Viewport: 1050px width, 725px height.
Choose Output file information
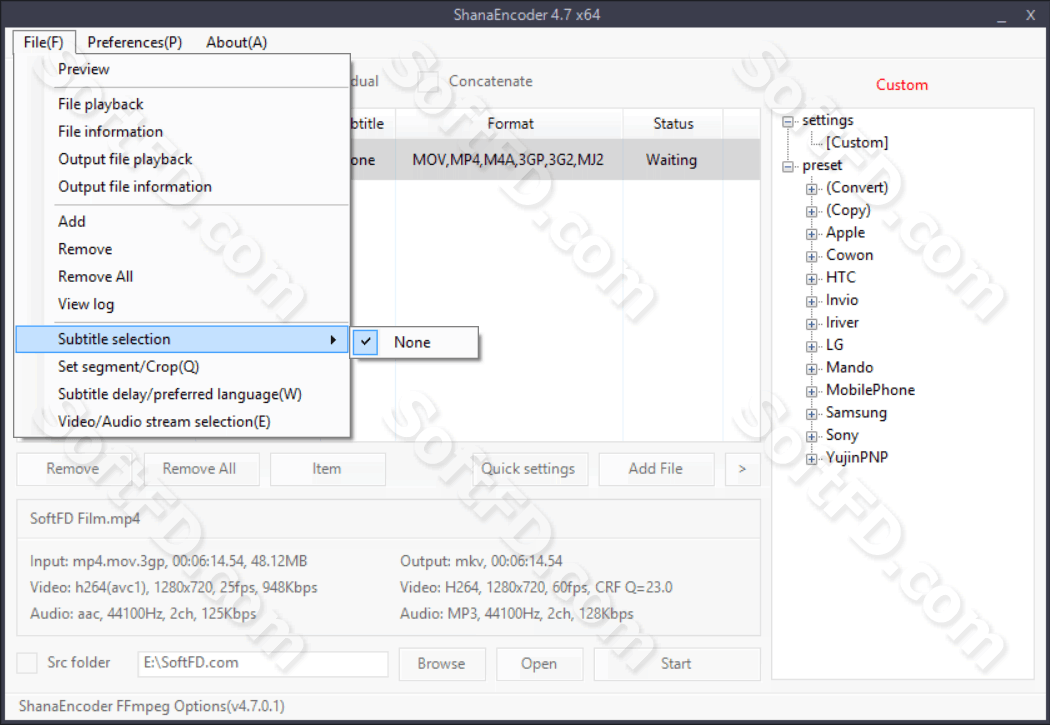182,186
